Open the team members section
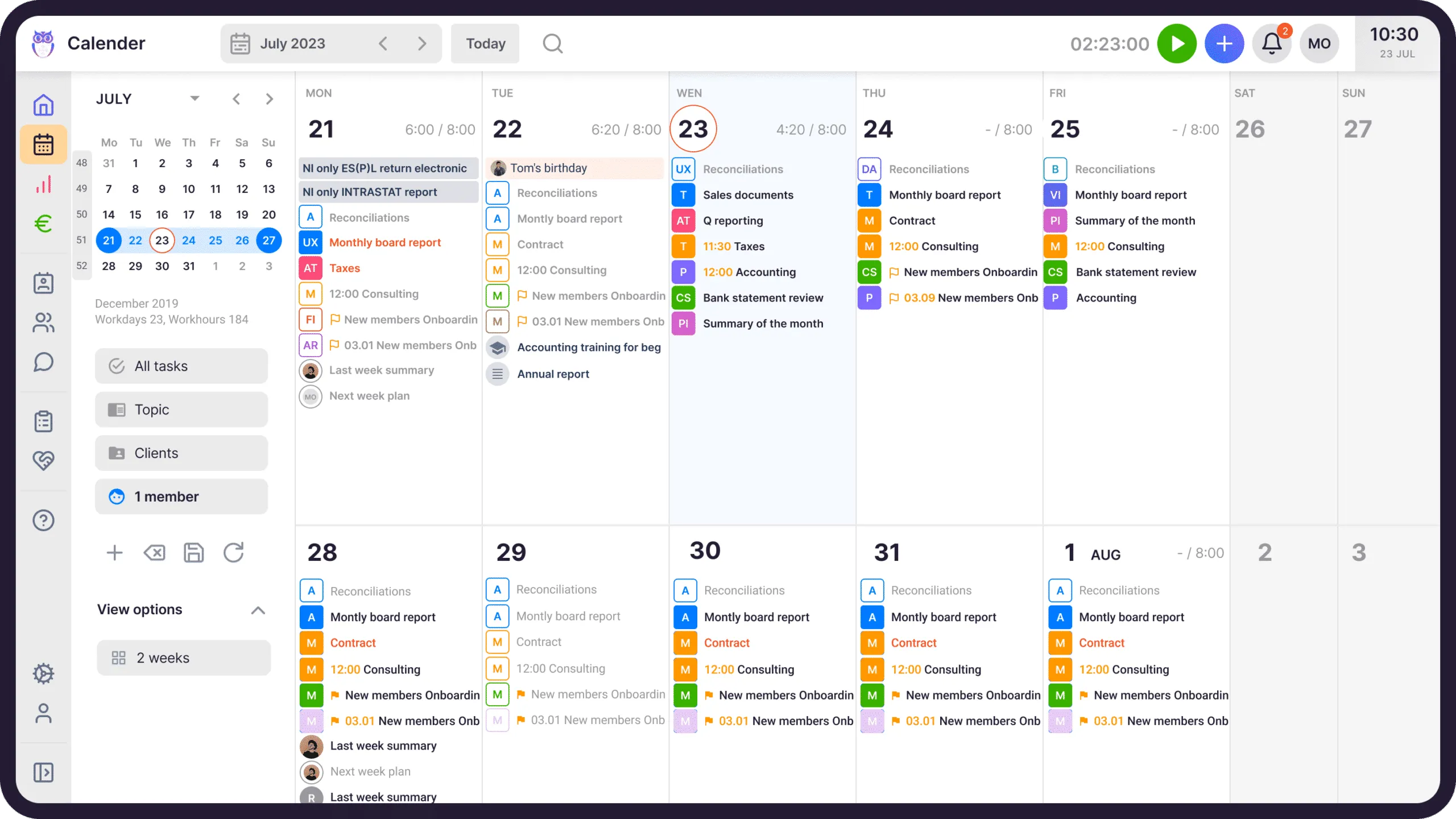Image resolution: width=1456 pixels, height=819 pixels. click(x=43, y=322)
